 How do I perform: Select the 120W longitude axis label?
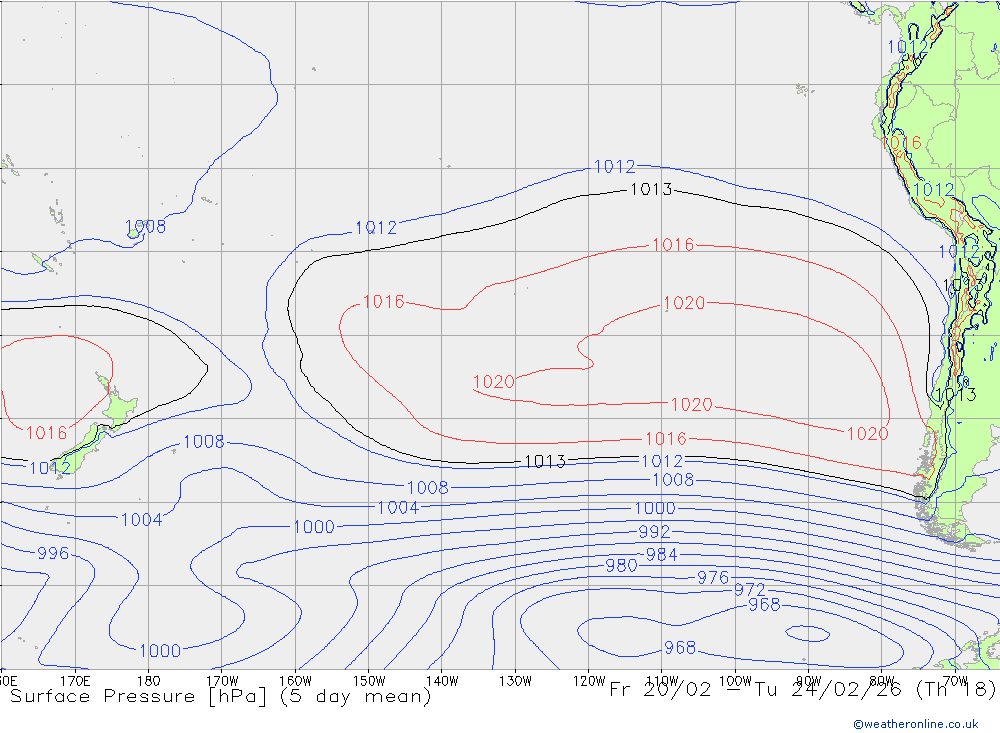pos(589,681)
